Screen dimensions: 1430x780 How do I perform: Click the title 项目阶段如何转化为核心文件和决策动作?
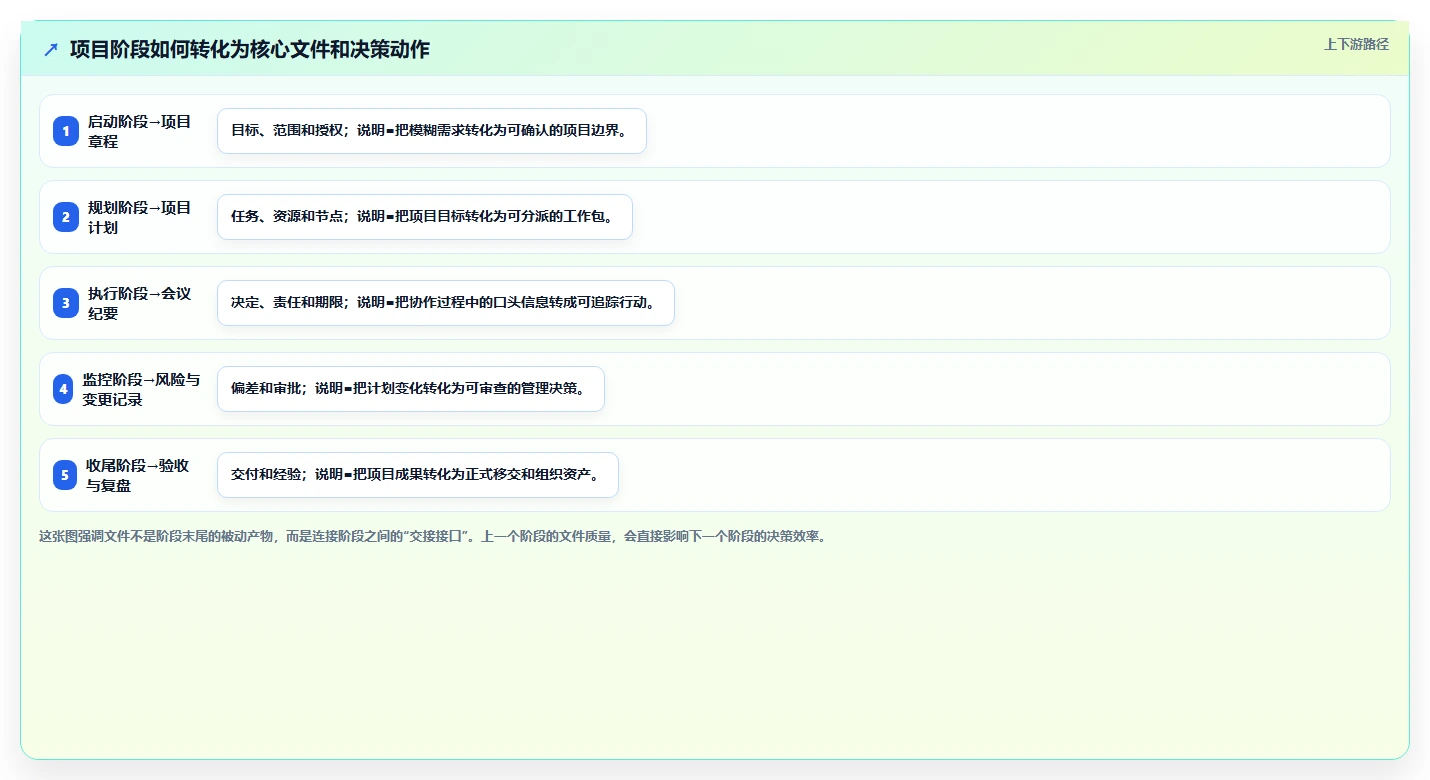(250, 50)
